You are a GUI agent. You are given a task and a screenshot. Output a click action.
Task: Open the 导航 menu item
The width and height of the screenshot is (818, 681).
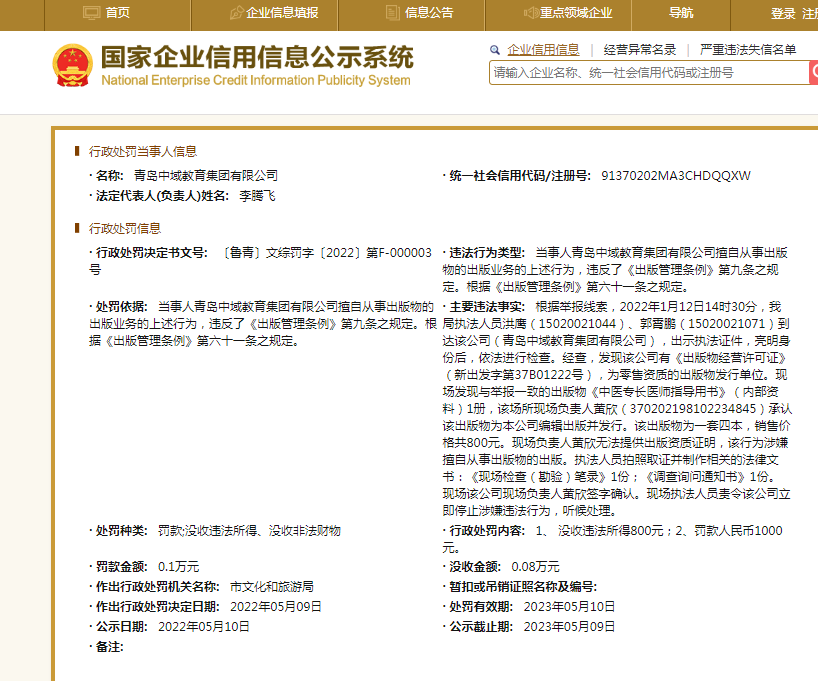pyautogui.click(x=681, y=13)
